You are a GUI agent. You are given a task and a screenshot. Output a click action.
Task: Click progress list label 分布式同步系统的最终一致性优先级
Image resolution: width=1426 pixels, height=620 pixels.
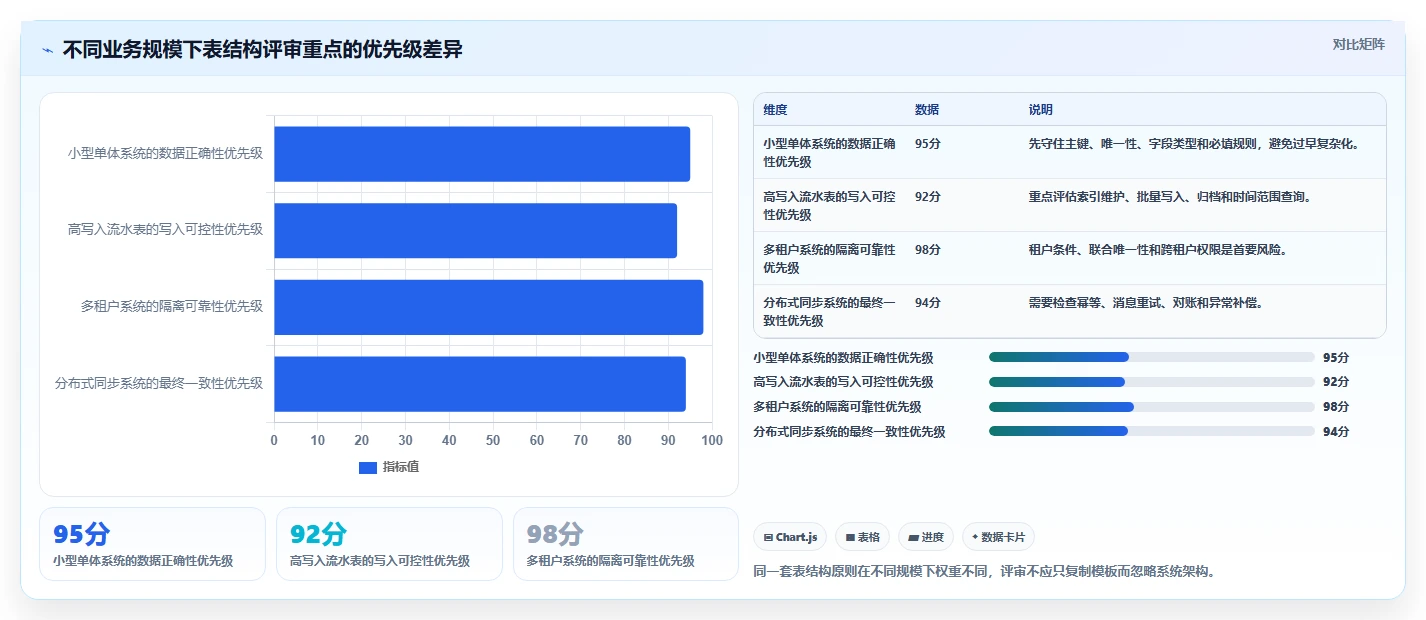pos(849,432)
